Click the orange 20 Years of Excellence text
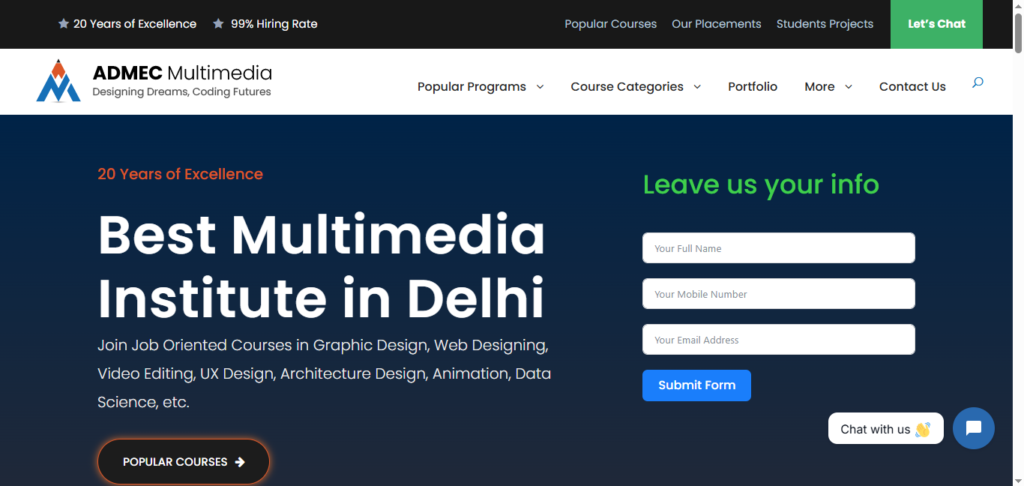 180,174
